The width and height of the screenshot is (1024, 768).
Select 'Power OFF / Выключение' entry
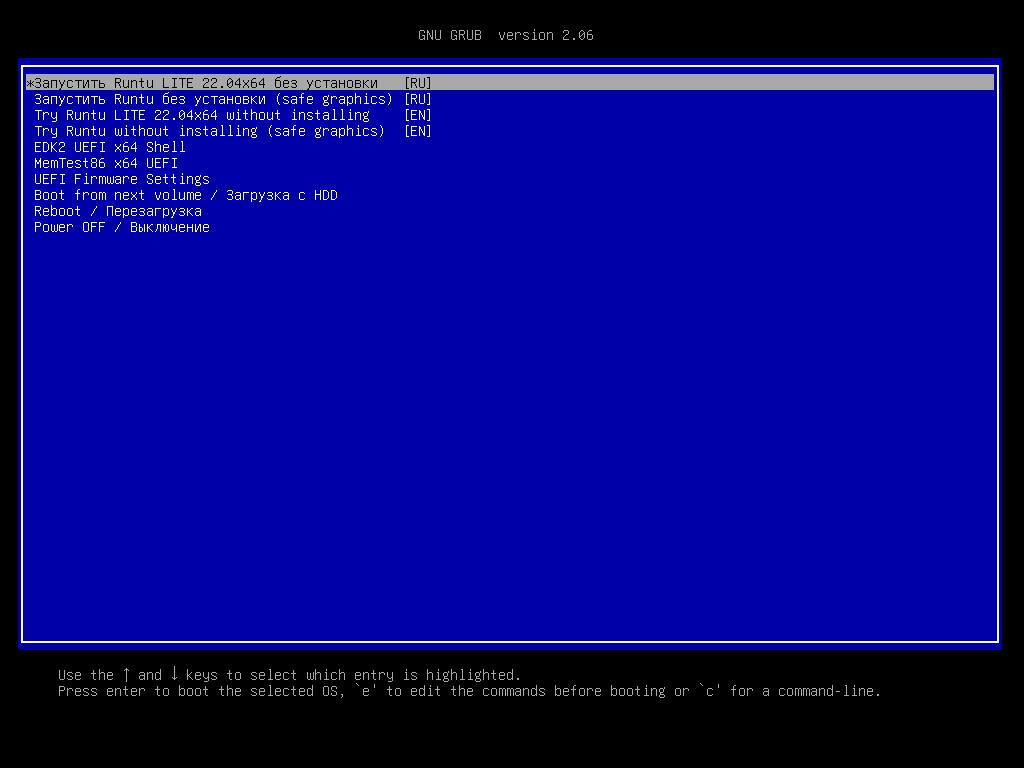(121, 227)
